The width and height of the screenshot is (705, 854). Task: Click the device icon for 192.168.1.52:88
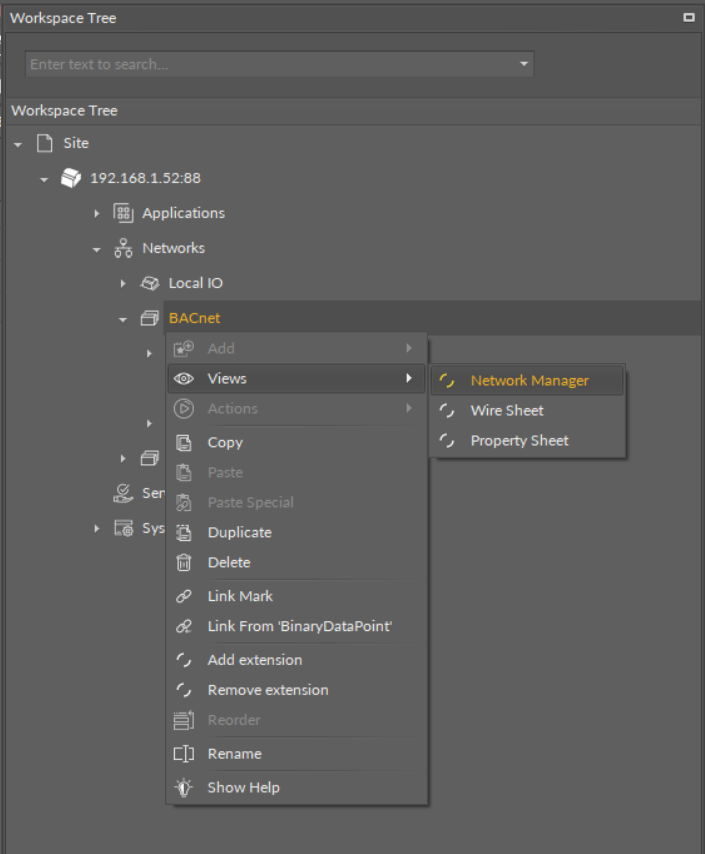click(x=71, y=178)
